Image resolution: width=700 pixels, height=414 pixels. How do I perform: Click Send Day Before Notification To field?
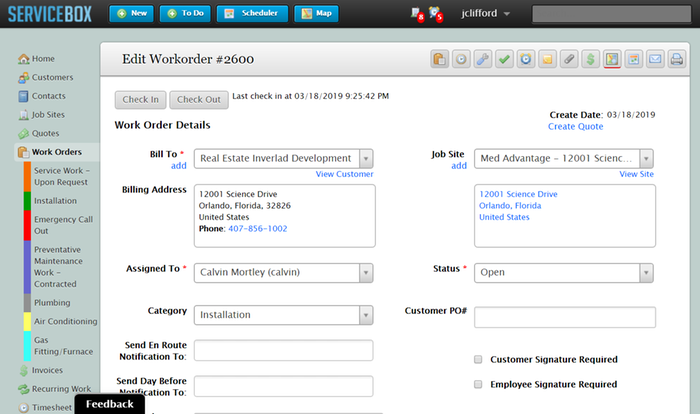[283, 386]
